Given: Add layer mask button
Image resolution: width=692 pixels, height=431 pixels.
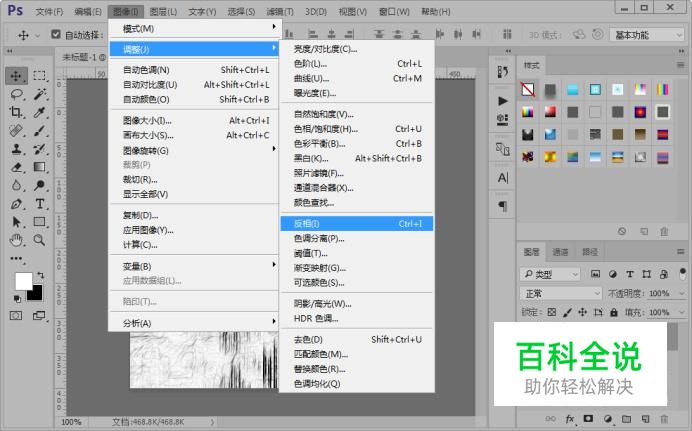Looking at the screenshot, I should 588,419.
